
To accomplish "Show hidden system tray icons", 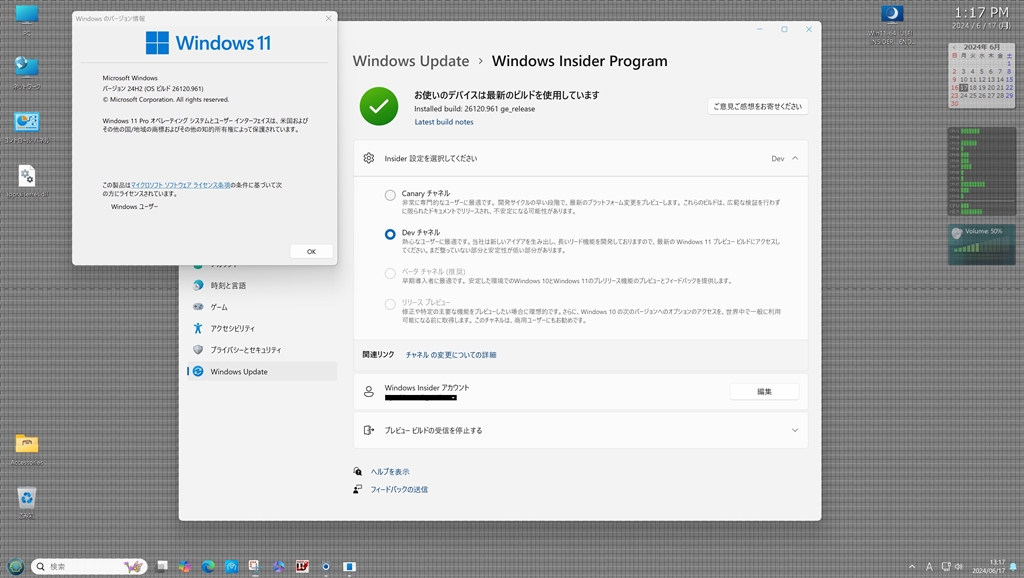I will [x=912, y=567].
